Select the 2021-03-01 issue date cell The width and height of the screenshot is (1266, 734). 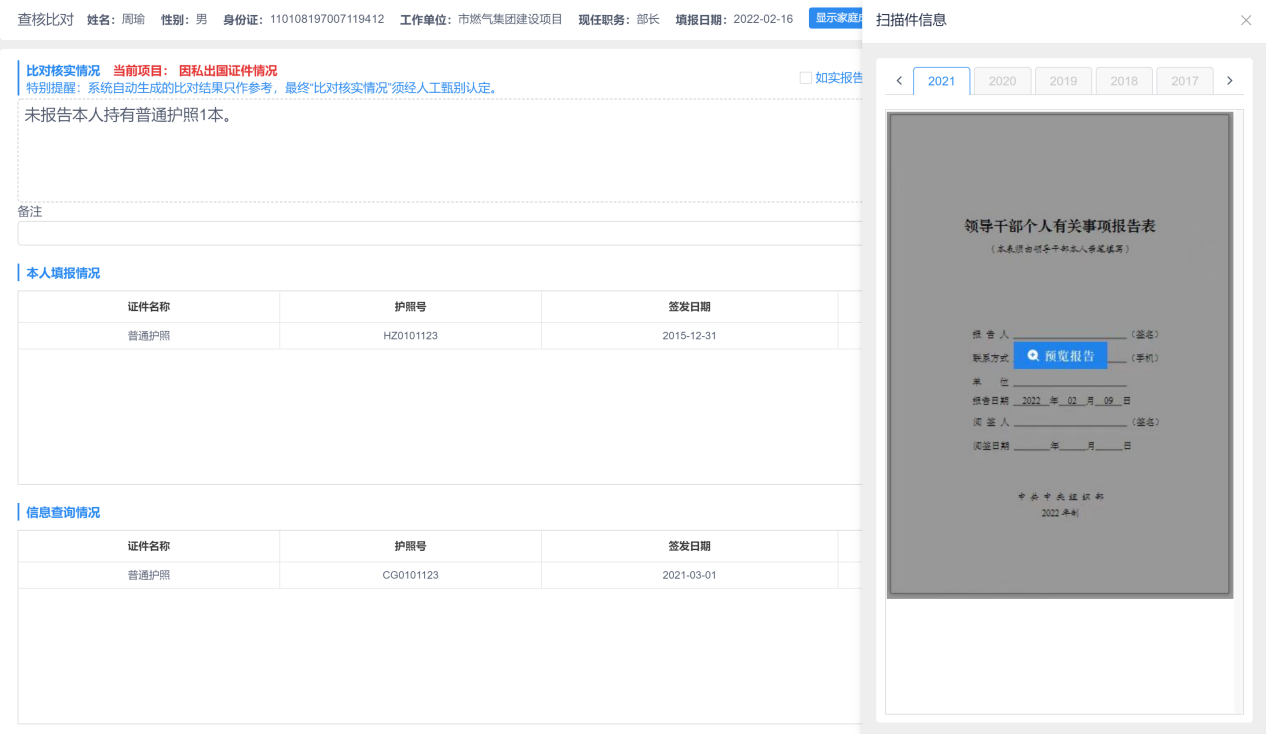(689, 575)
